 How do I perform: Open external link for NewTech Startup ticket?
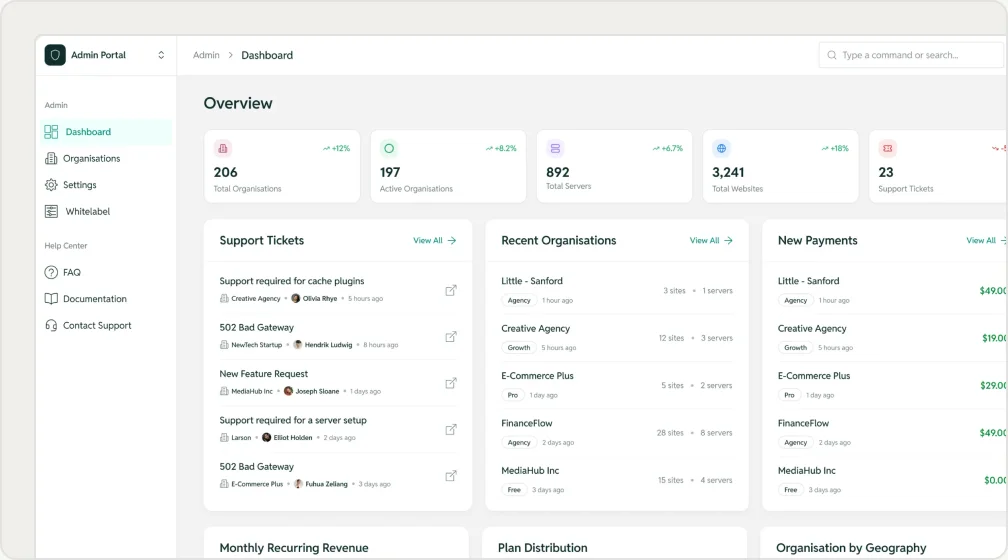point(451,337)
